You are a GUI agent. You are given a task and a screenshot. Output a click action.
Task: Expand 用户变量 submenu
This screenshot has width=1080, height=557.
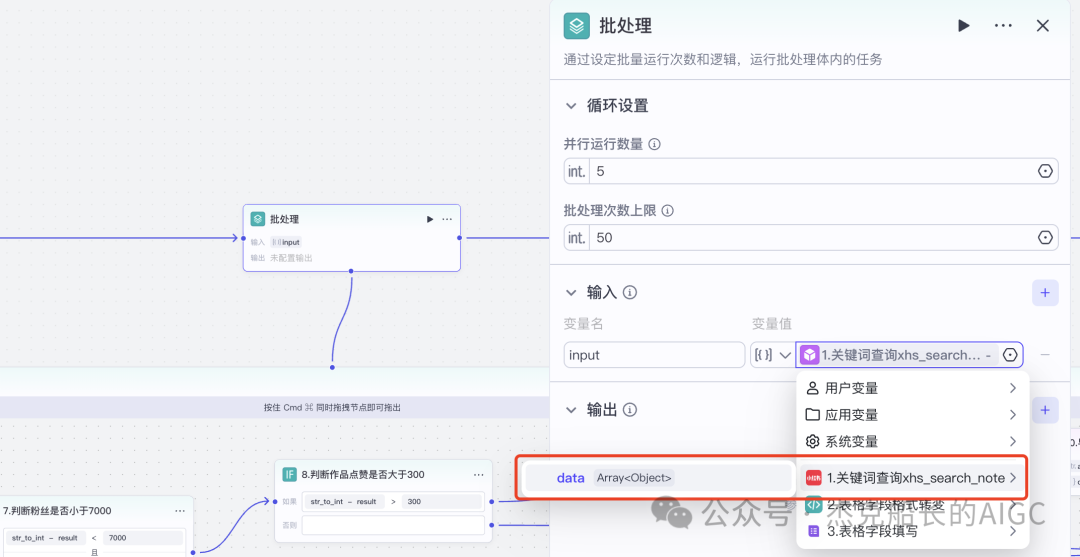[x=912, y=388]
